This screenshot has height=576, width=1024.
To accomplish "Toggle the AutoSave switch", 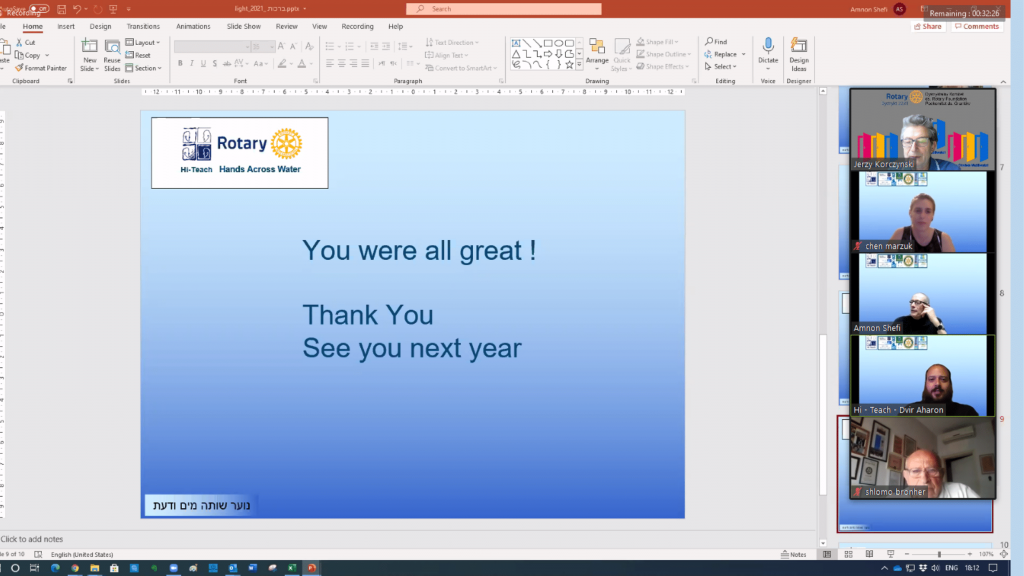I will [39, 9].
